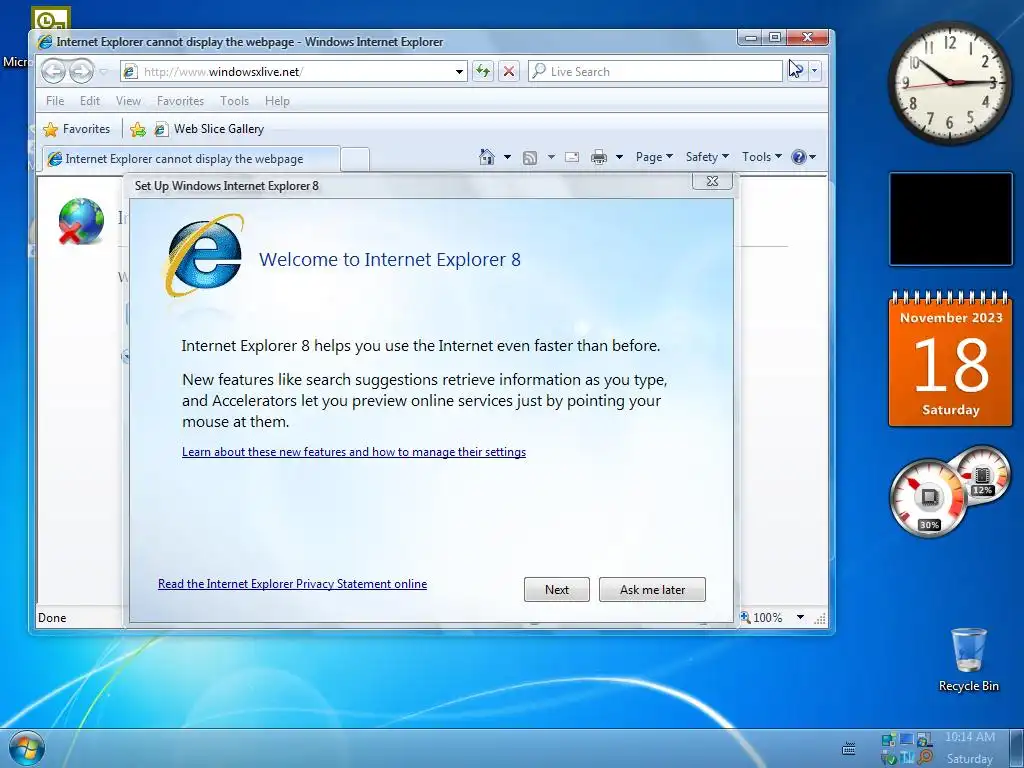Click the orange calendar gadget showing 18
The image size is (1024, 768).
(x=950, y=359)
